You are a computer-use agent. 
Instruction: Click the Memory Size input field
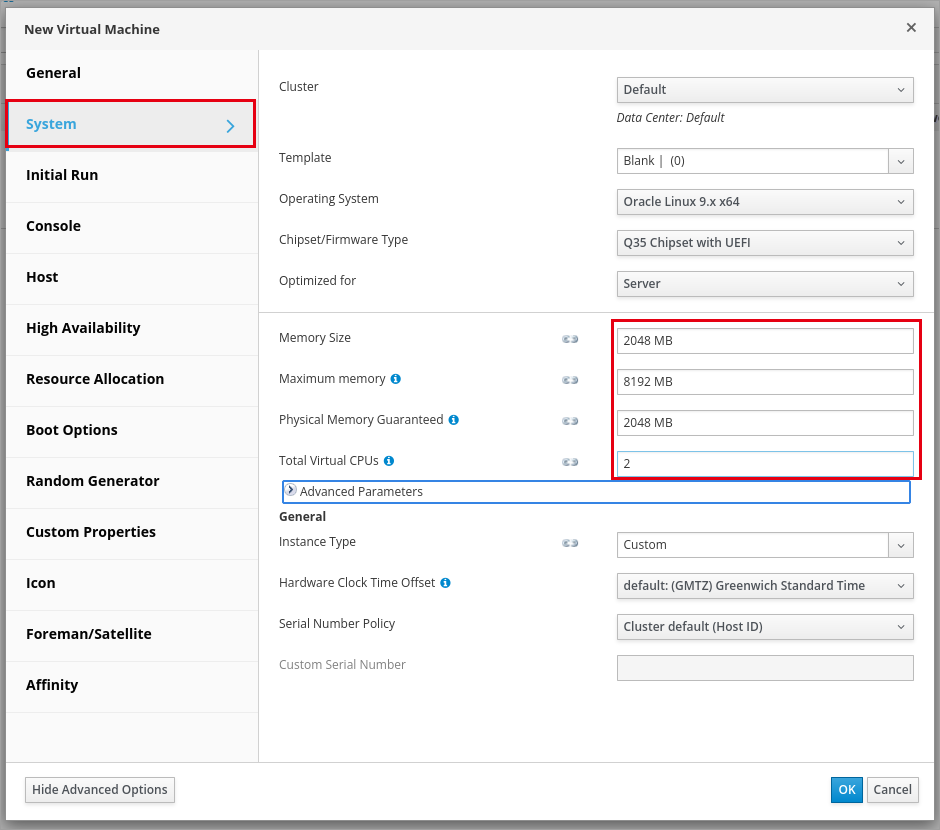click(765, 341)
